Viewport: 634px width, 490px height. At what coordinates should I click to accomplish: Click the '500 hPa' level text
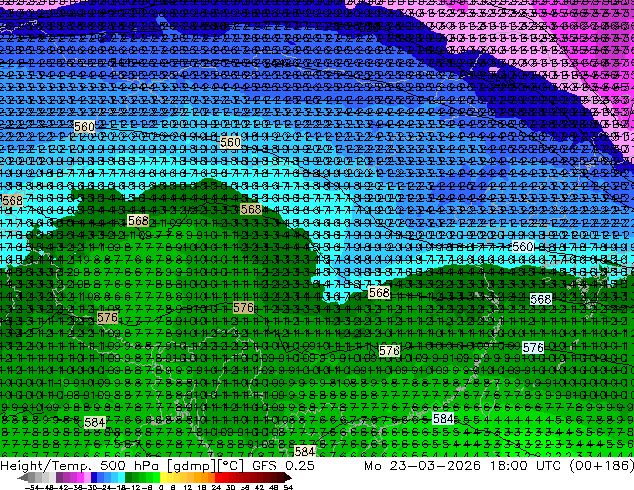130,465
